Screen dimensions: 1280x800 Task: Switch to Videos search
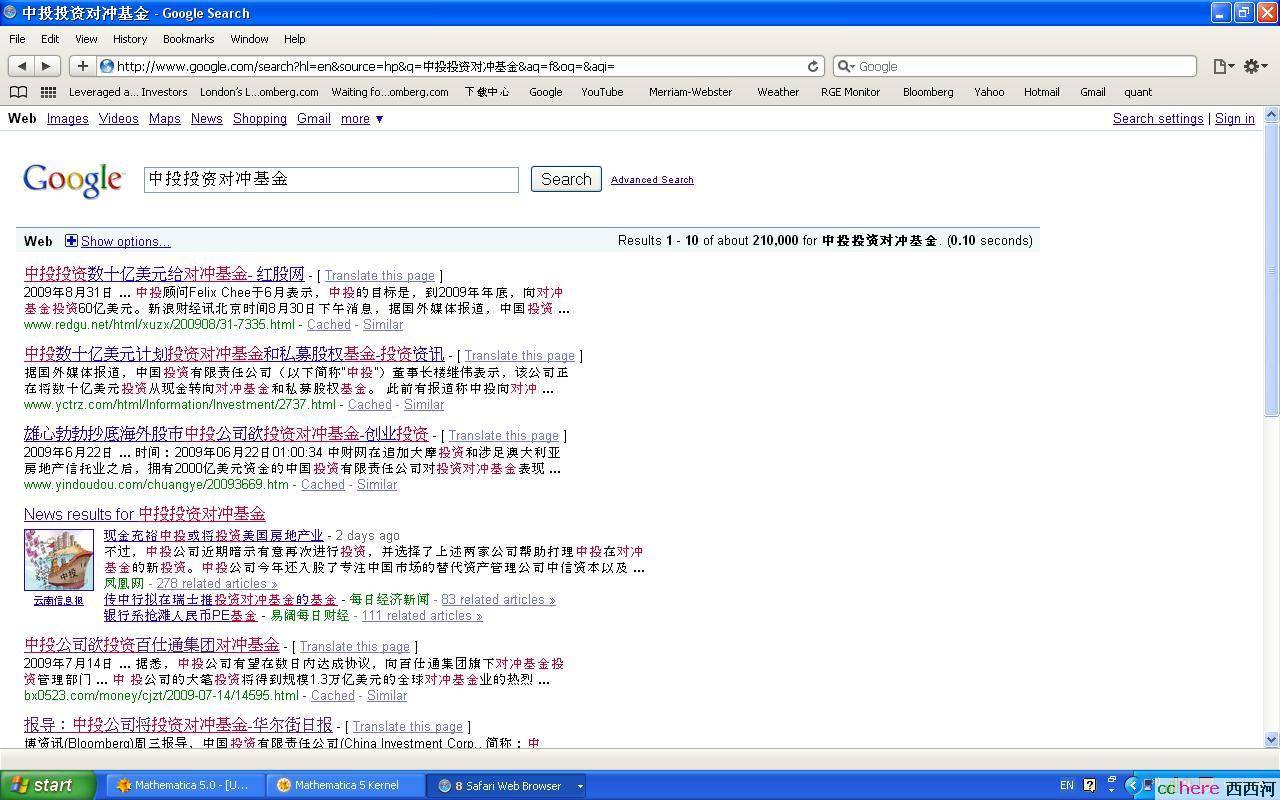pyautogui.click(x=119, y=119)
